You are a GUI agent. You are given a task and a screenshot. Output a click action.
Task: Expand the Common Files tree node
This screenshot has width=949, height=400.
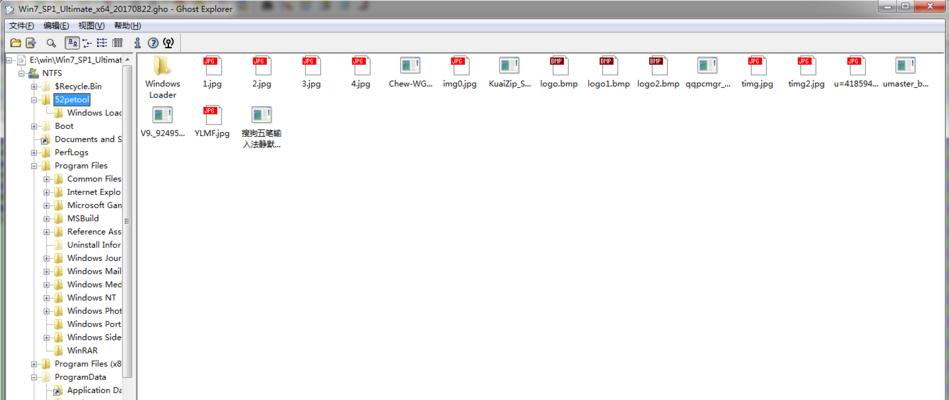(47, 179)
